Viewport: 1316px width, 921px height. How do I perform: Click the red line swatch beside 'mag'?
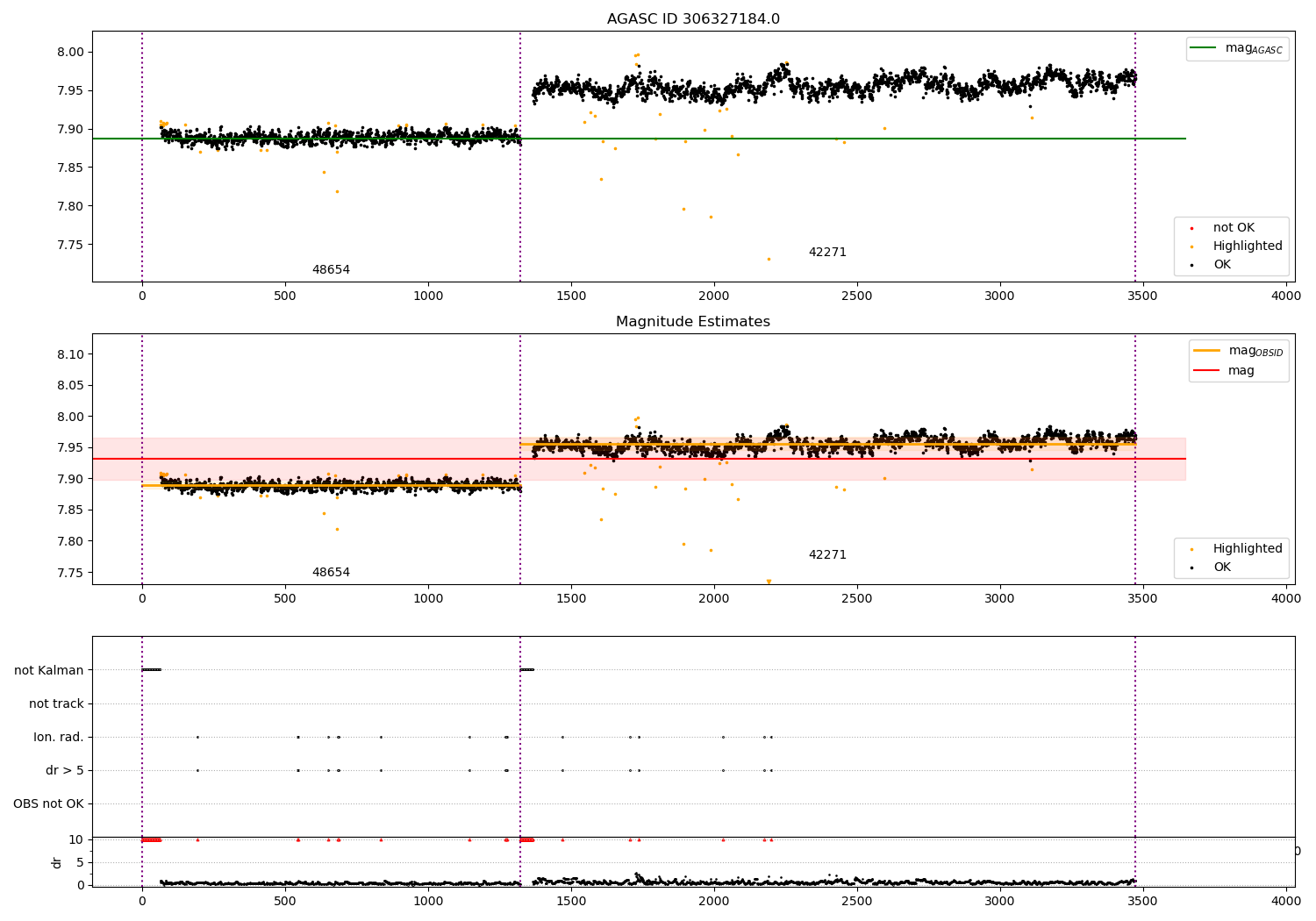[x=1207, y=370]
